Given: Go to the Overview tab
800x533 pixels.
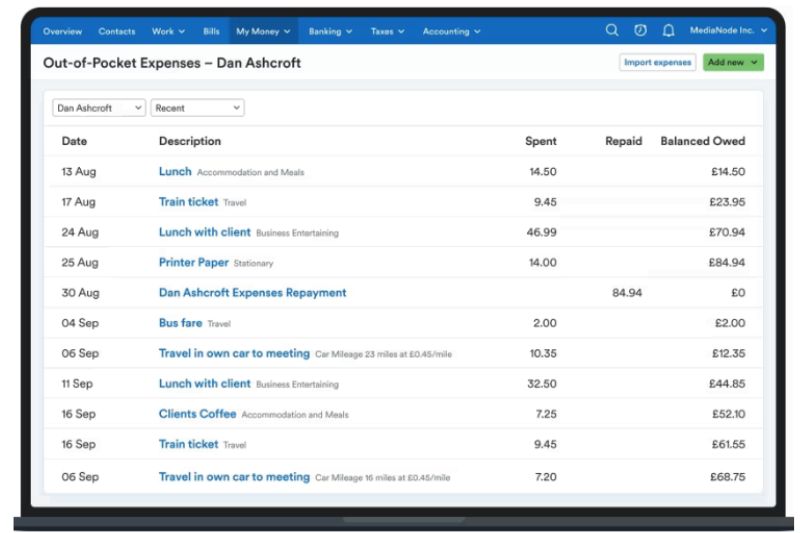Looking at the screenshot, I should click(63, 31).
